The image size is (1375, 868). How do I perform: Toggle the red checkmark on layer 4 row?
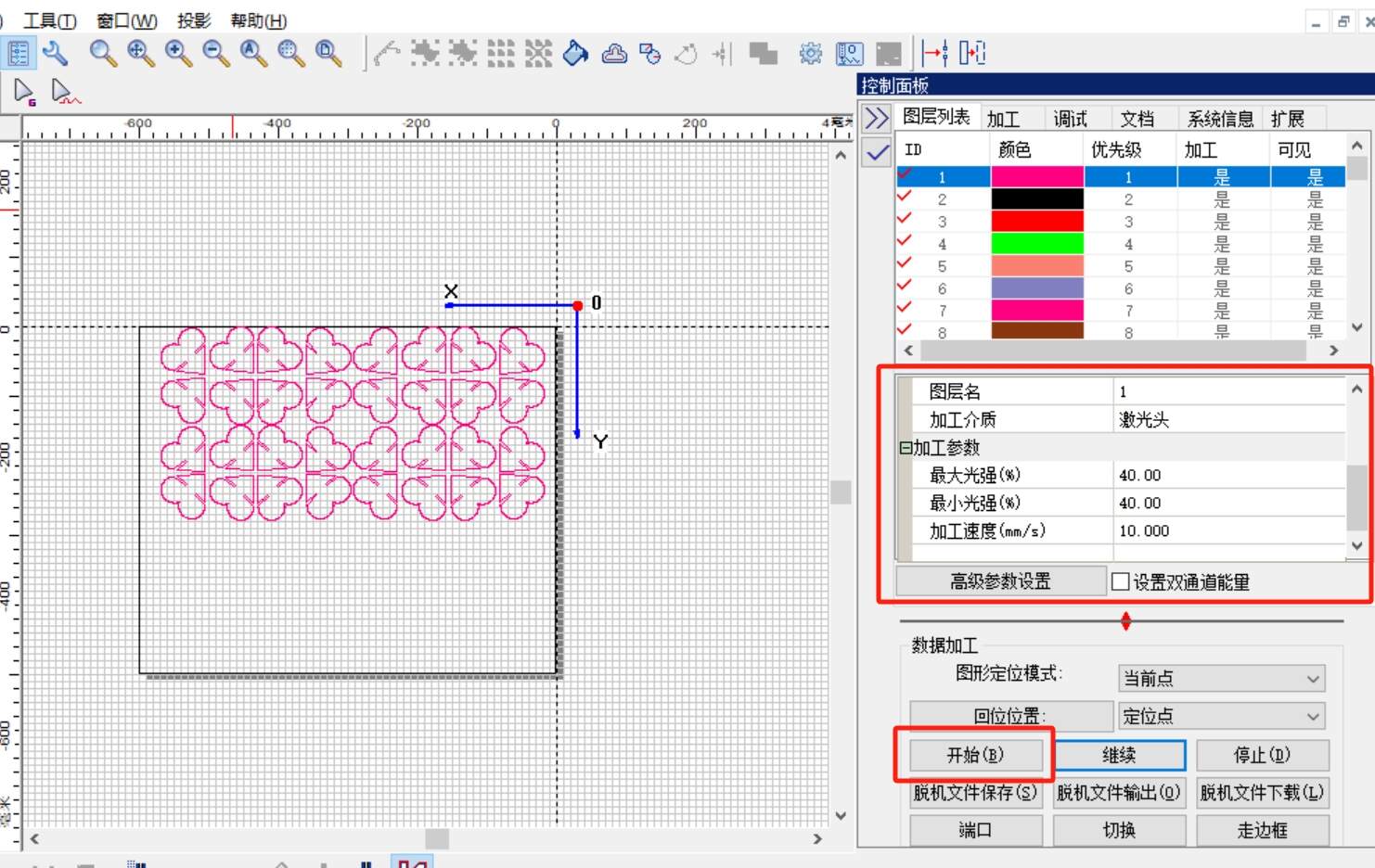[905, 241]
